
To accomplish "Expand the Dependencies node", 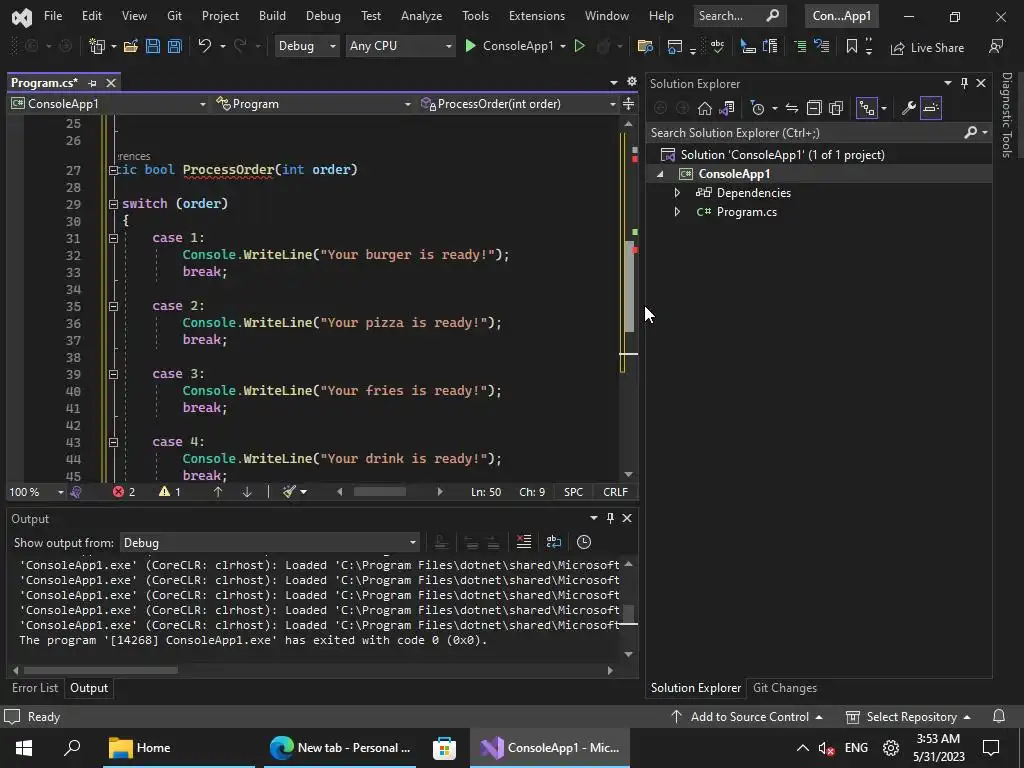I will pos(677,193).
